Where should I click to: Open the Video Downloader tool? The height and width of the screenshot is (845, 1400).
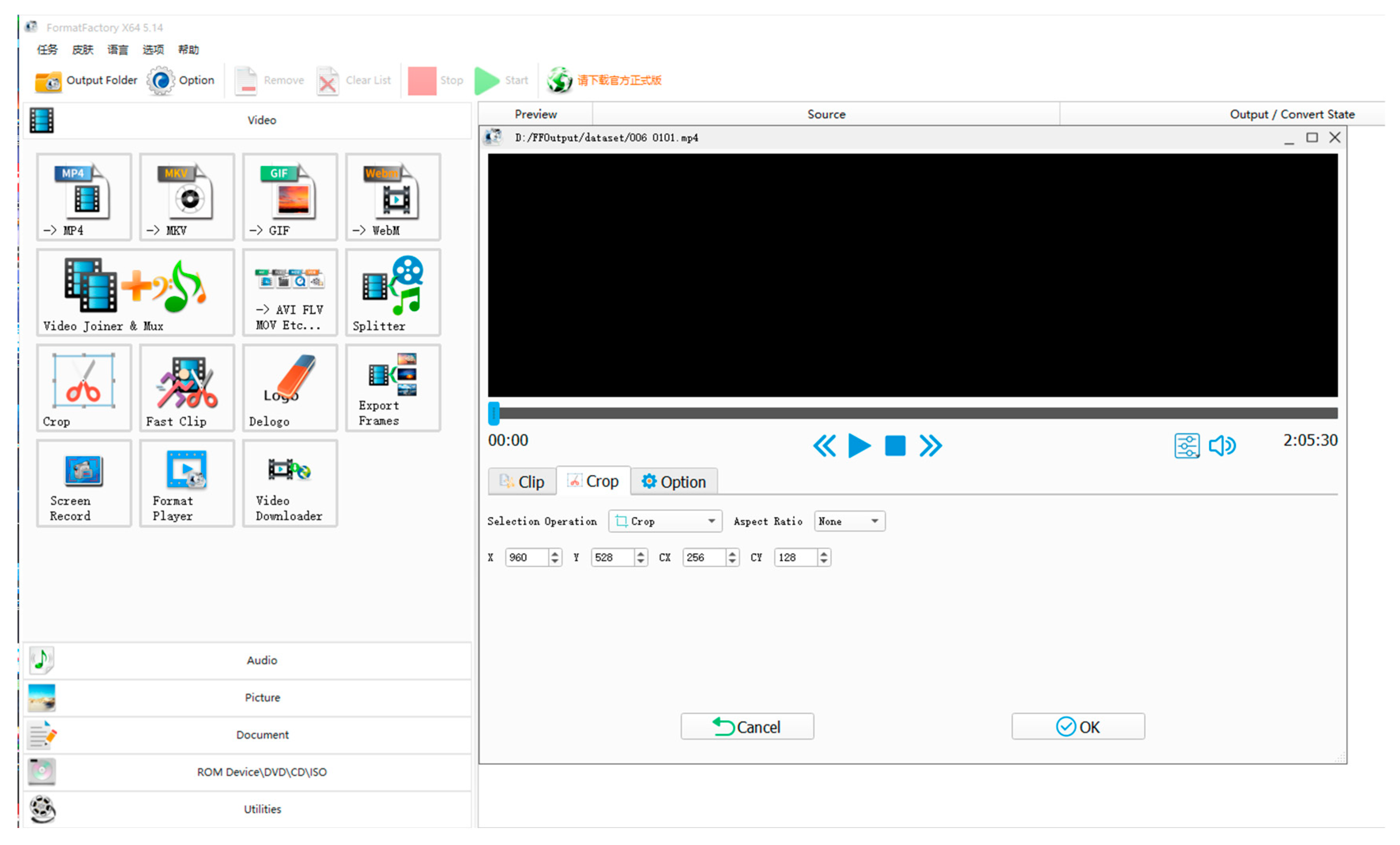[290, 483]
